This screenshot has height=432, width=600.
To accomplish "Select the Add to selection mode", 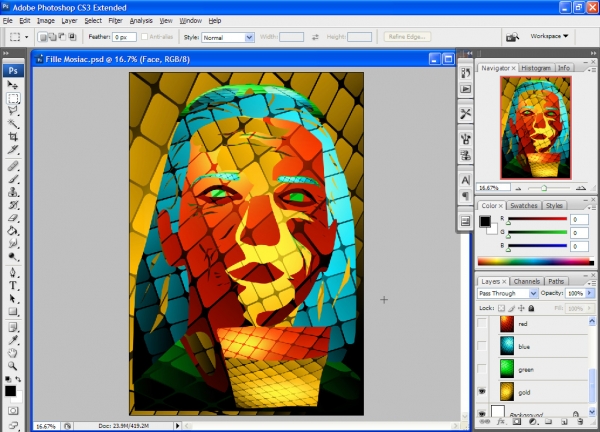I will tap(52, 37).
